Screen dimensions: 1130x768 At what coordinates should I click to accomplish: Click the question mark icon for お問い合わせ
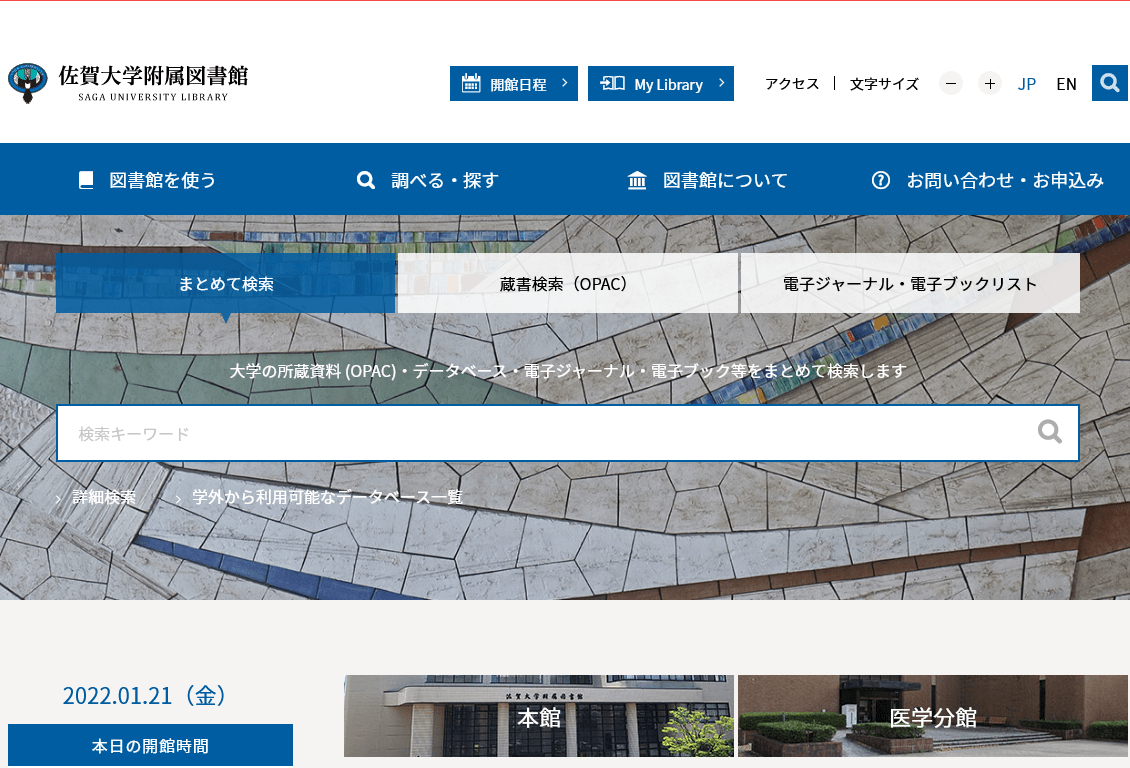(x=881, y=180)
